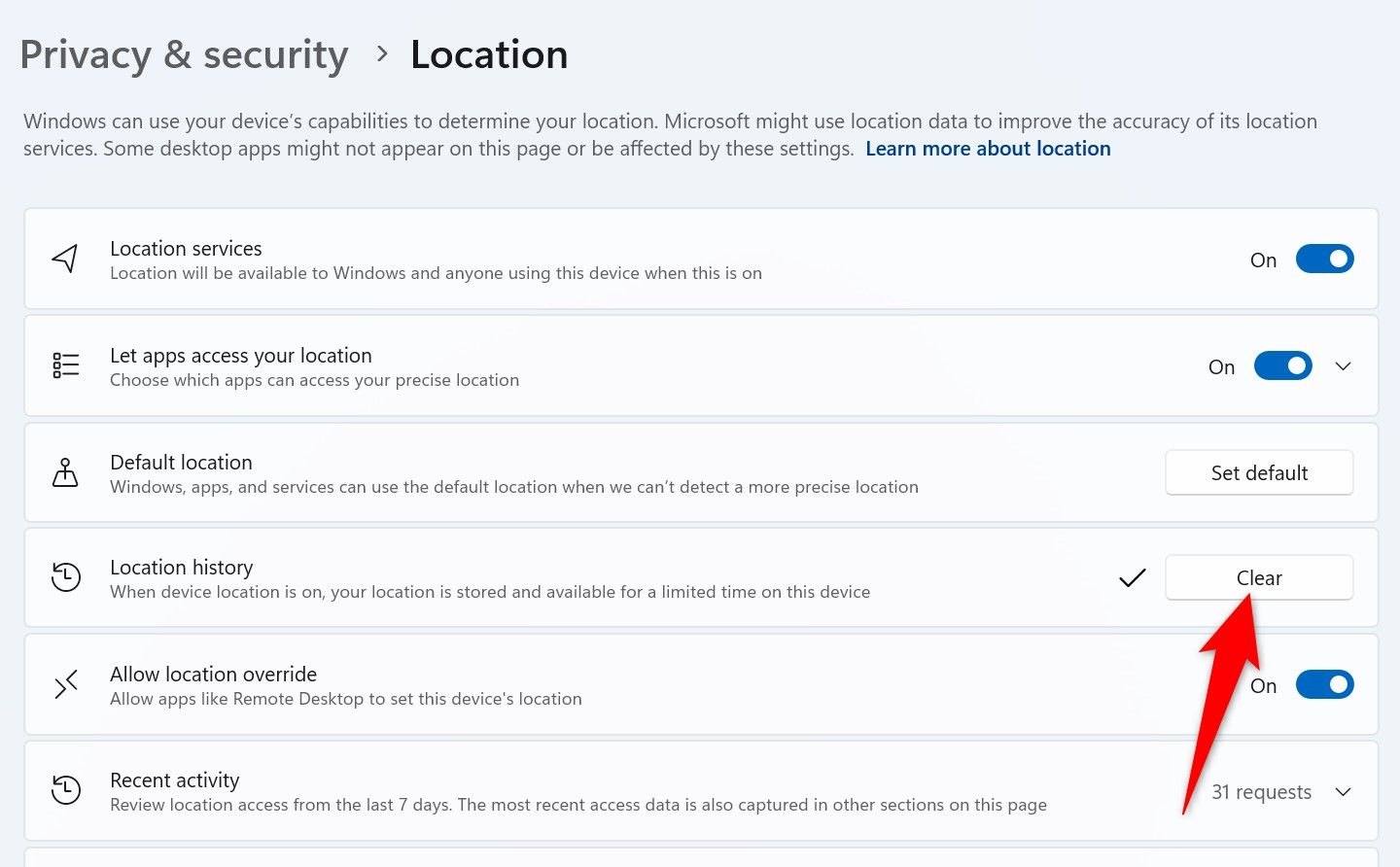
Task: Click the Default location pin icon
Action: [x=65, y=472]
